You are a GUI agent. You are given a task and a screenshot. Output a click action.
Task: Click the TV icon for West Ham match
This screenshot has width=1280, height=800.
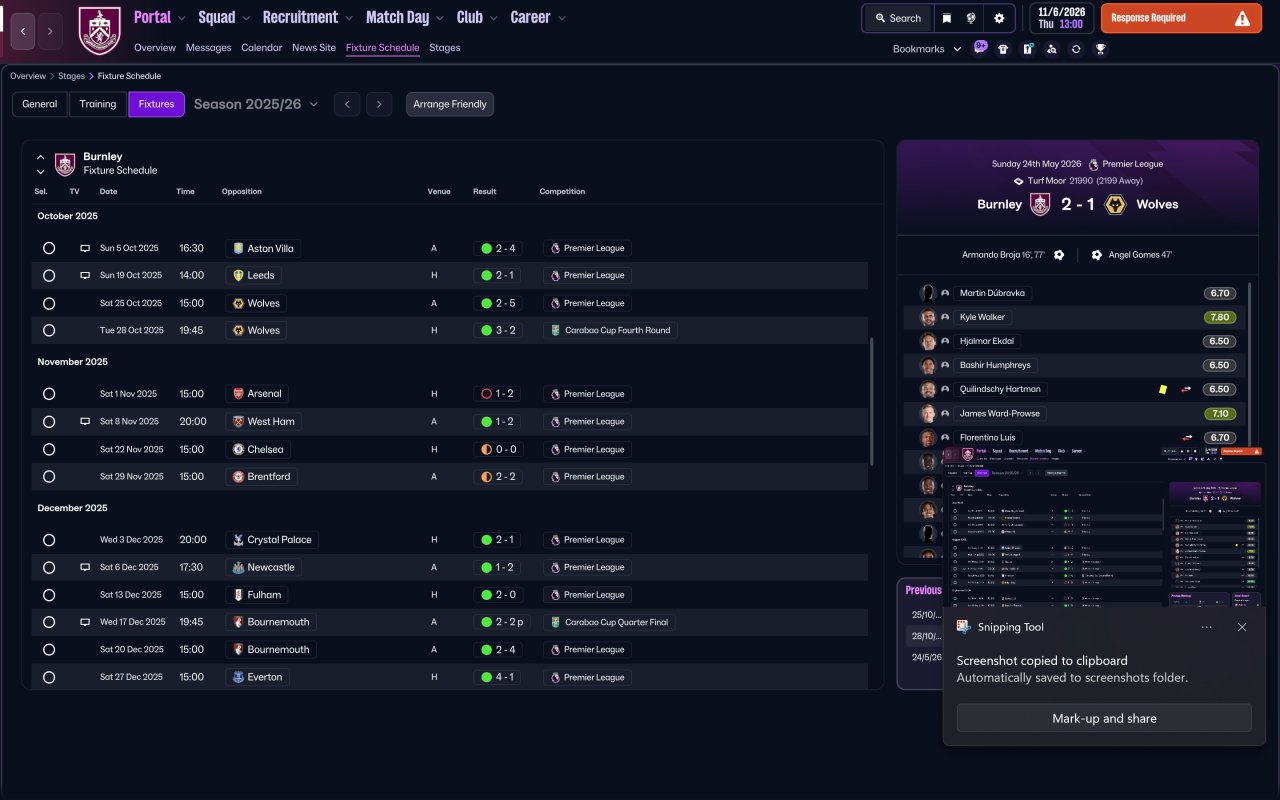[x=85, y=422]
